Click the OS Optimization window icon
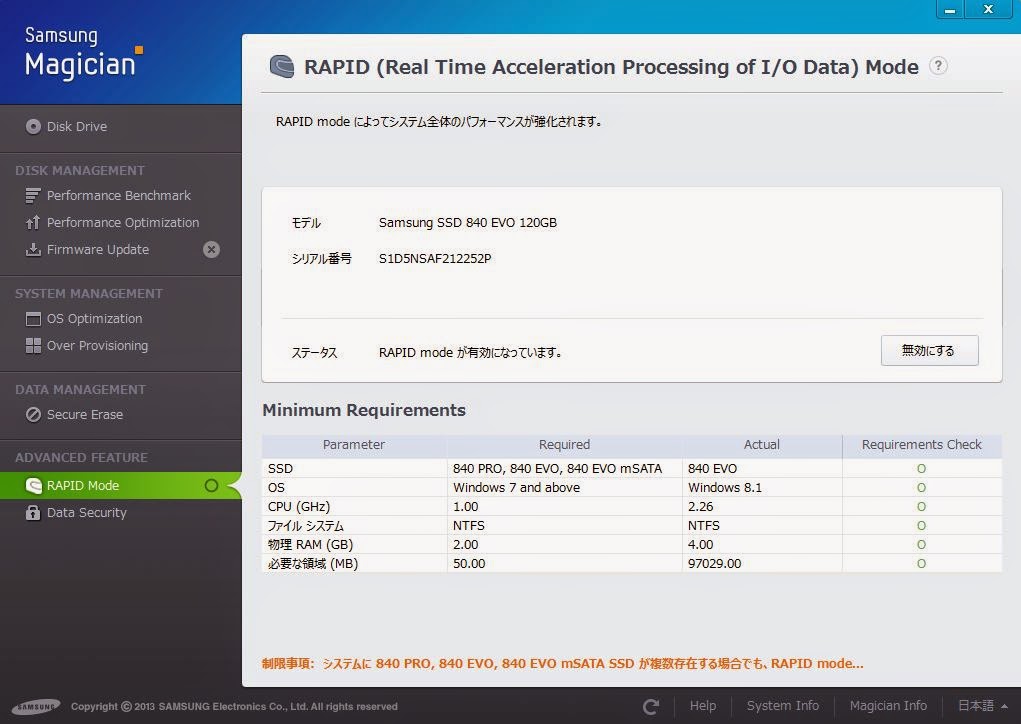Screen dimensions: 1021x724 coord(33,319)
